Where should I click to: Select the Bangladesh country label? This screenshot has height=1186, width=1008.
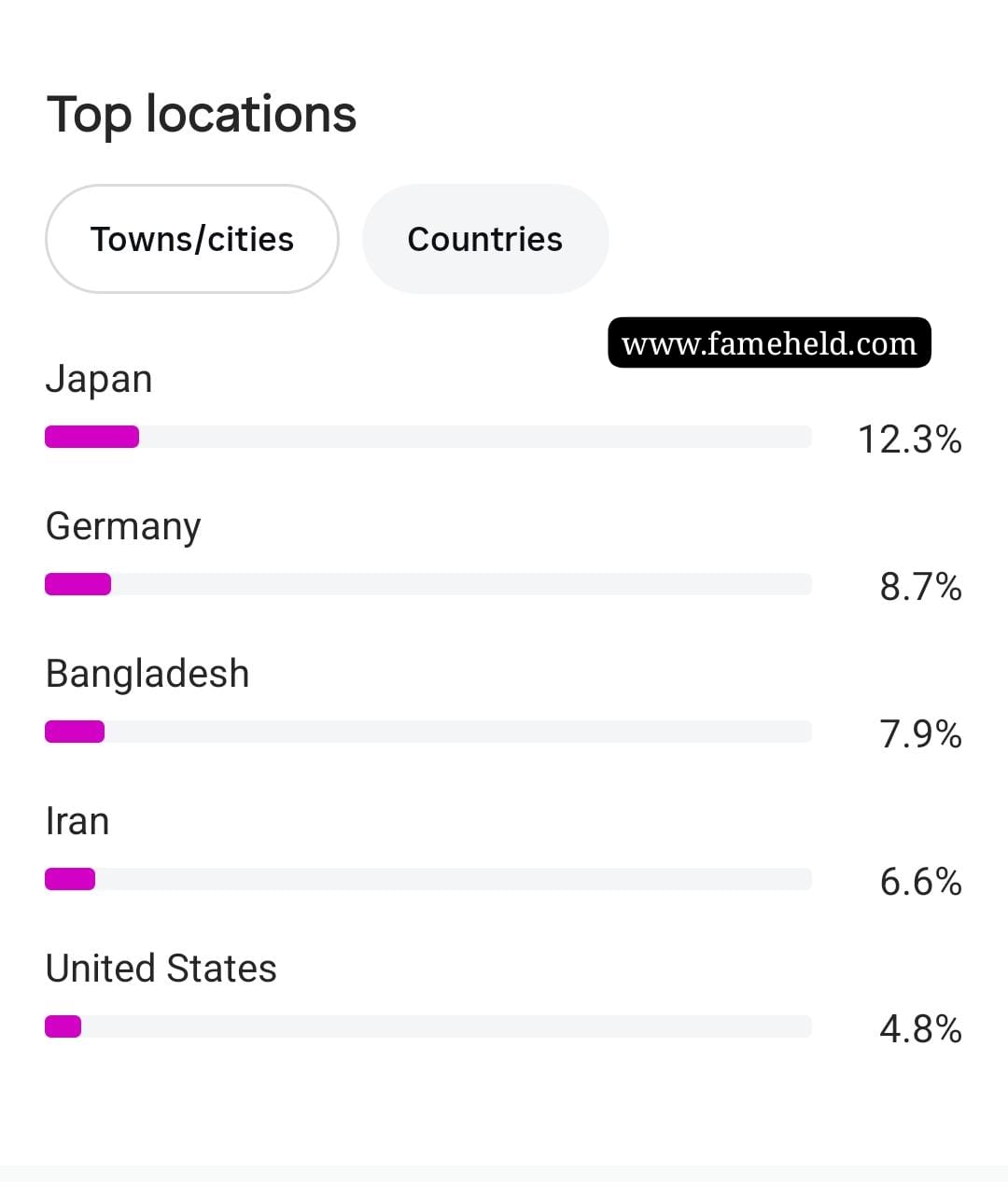147,674
